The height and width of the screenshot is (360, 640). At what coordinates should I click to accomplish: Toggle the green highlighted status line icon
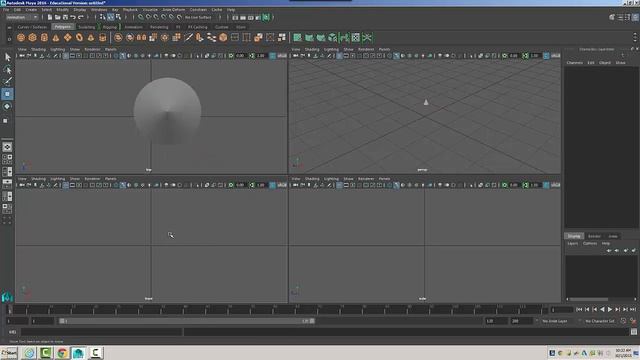pyautogui.click(x=266, y=17)
